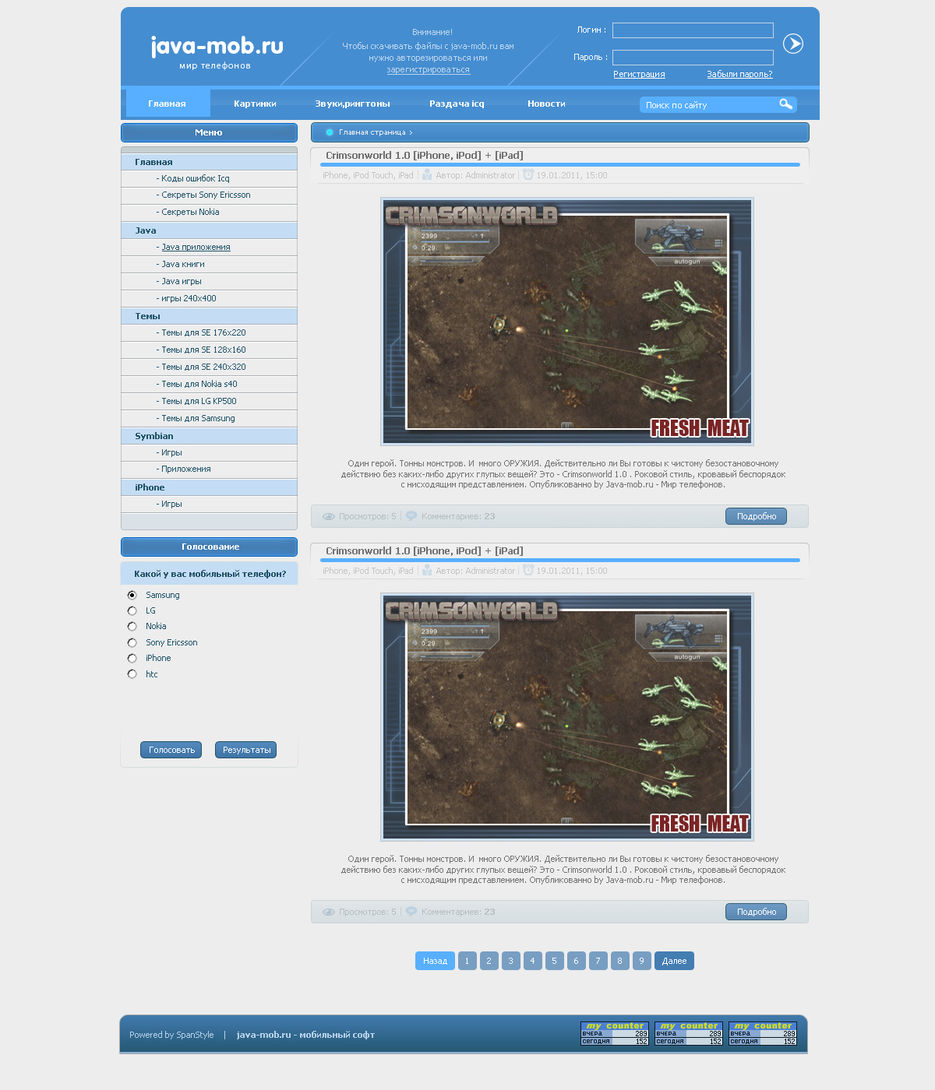Click first post's views eye icon
Viewport: 935px width, 1090px height.
pos(329,516)
